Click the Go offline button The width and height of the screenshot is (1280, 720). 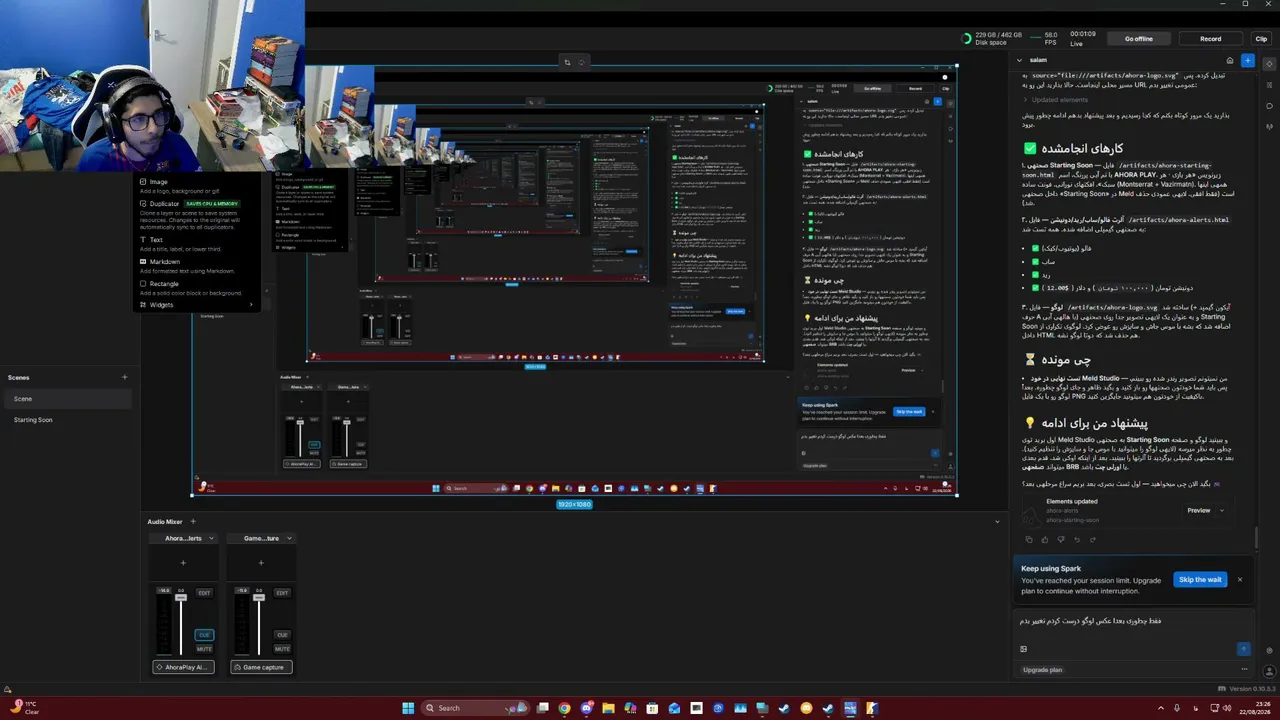(1138, 39)
